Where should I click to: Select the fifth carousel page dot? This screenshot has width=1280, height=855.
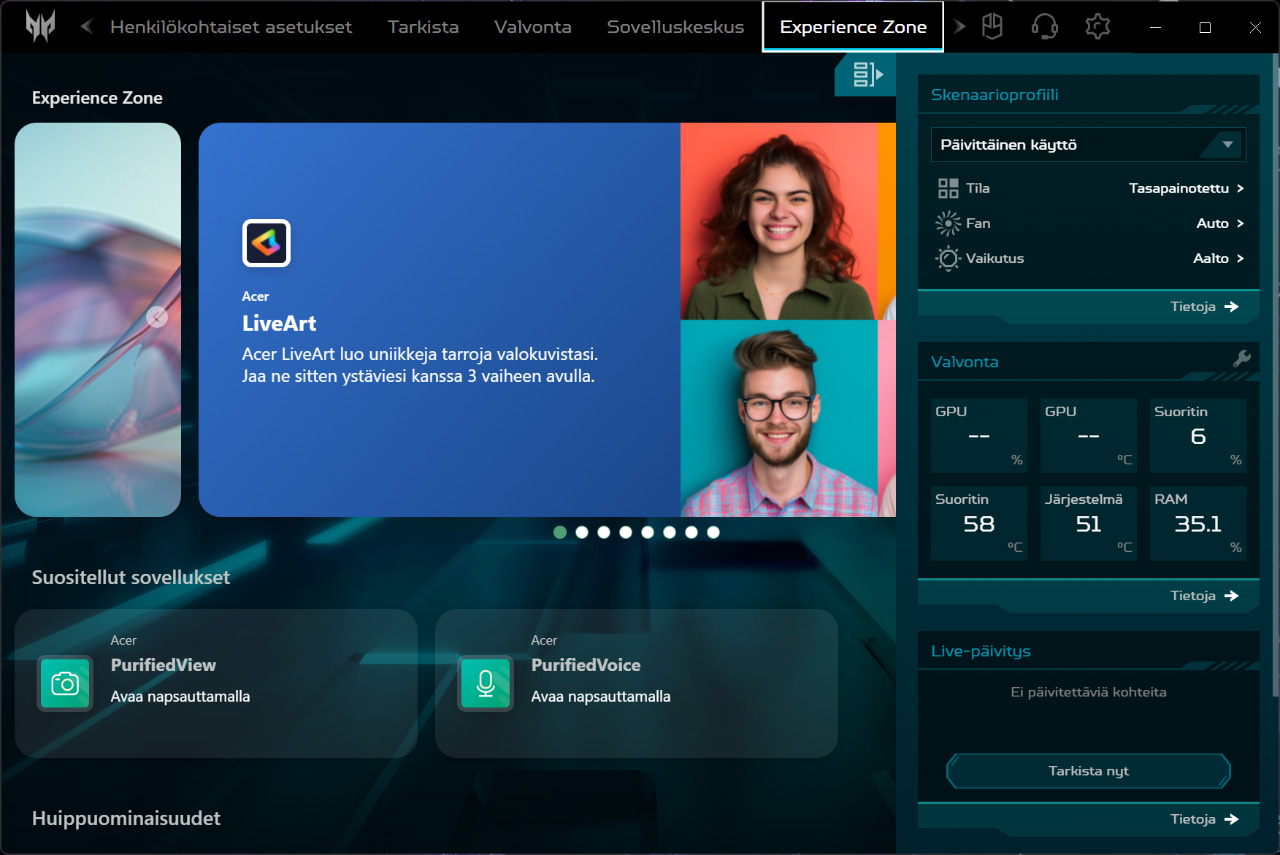point(648,533)
